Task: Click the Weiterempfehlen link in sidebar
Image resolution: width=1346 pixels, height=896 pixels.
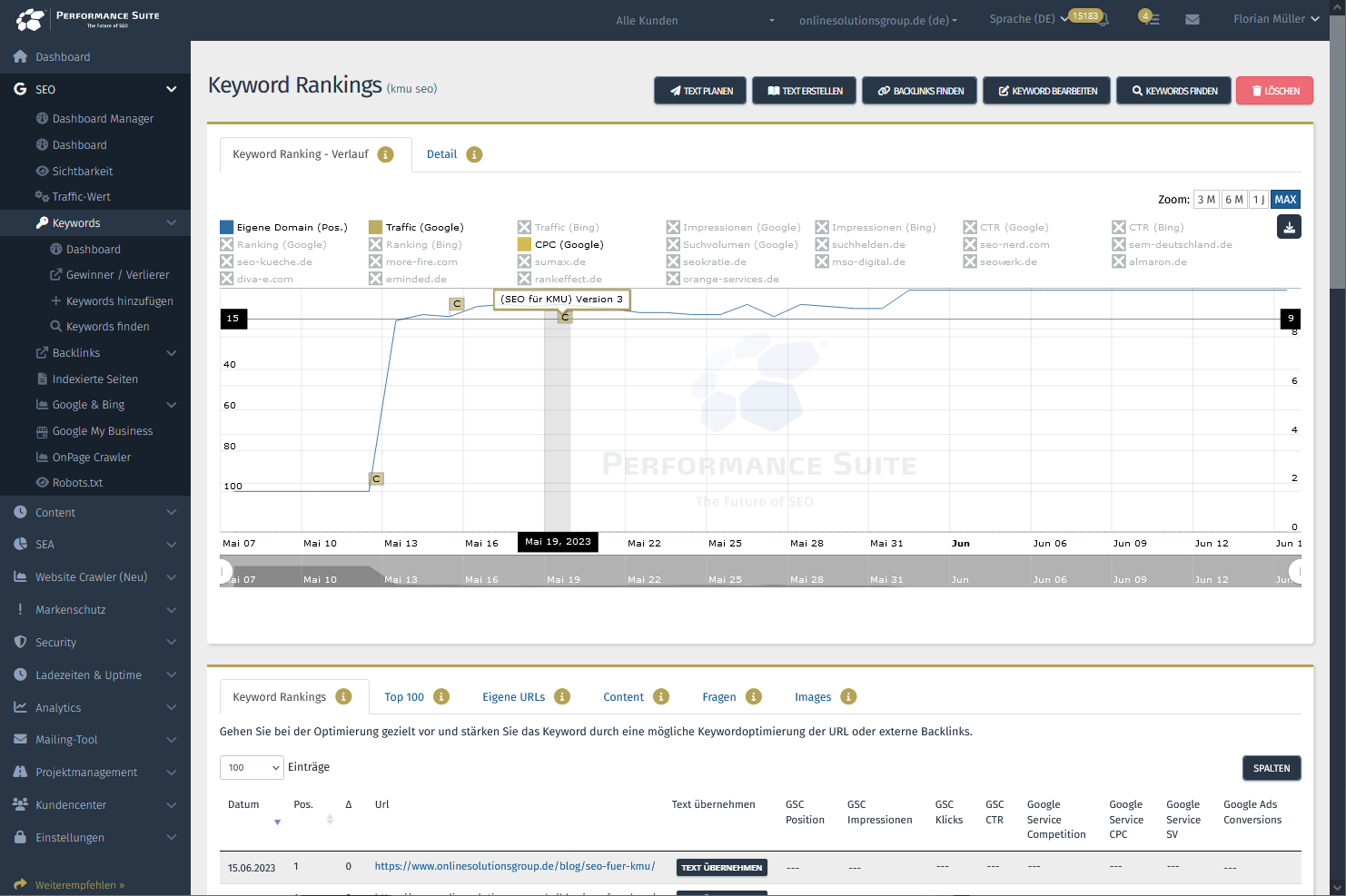Action: point(80,885)
